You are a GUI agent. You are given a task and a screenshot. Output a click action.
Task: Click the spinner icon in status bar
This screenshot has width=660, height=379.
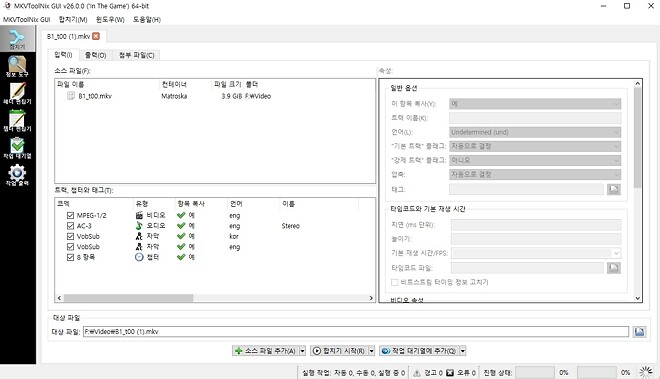[x=646, y=372]
